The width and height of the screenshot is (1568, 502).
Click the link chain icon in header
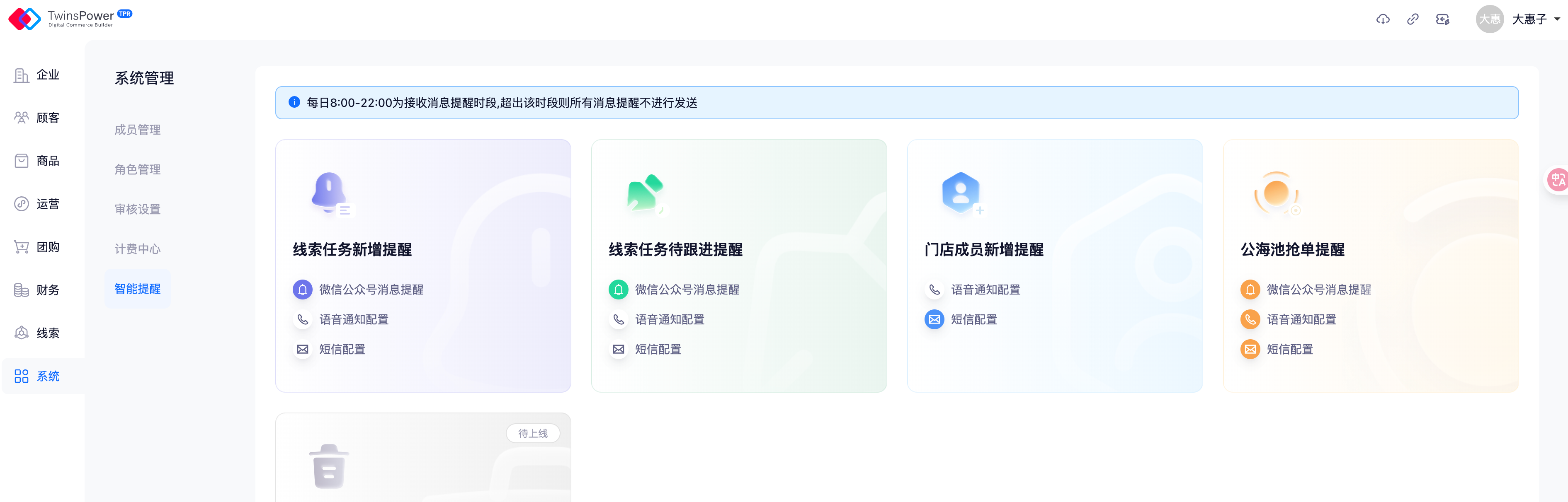pyautogui.click(x=1412, y=19)
